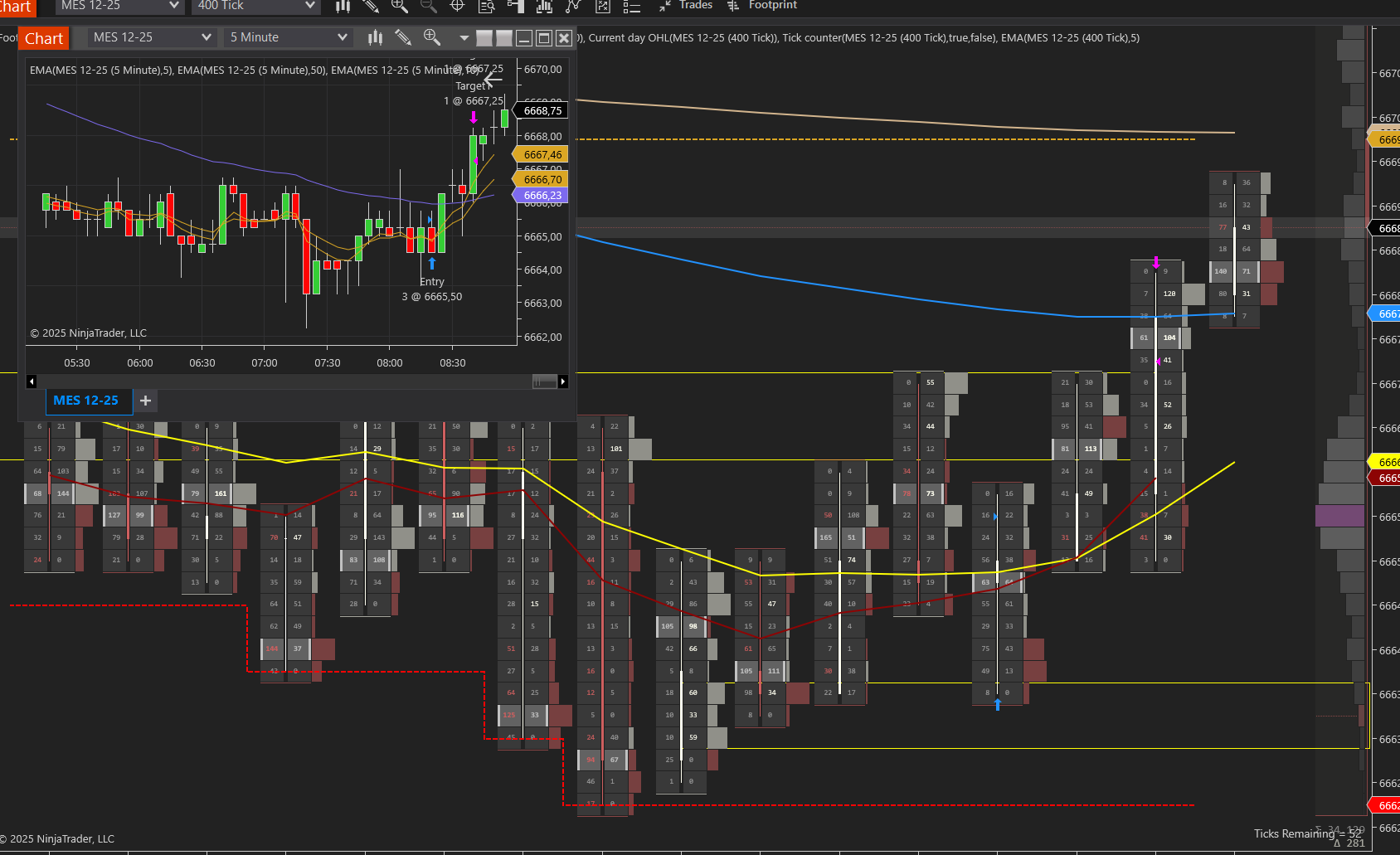Click the 08:00 time label on the floating chart axis
Image resolution: width=1400 pixels, height=855 pixels.
[x=390, y=363]
